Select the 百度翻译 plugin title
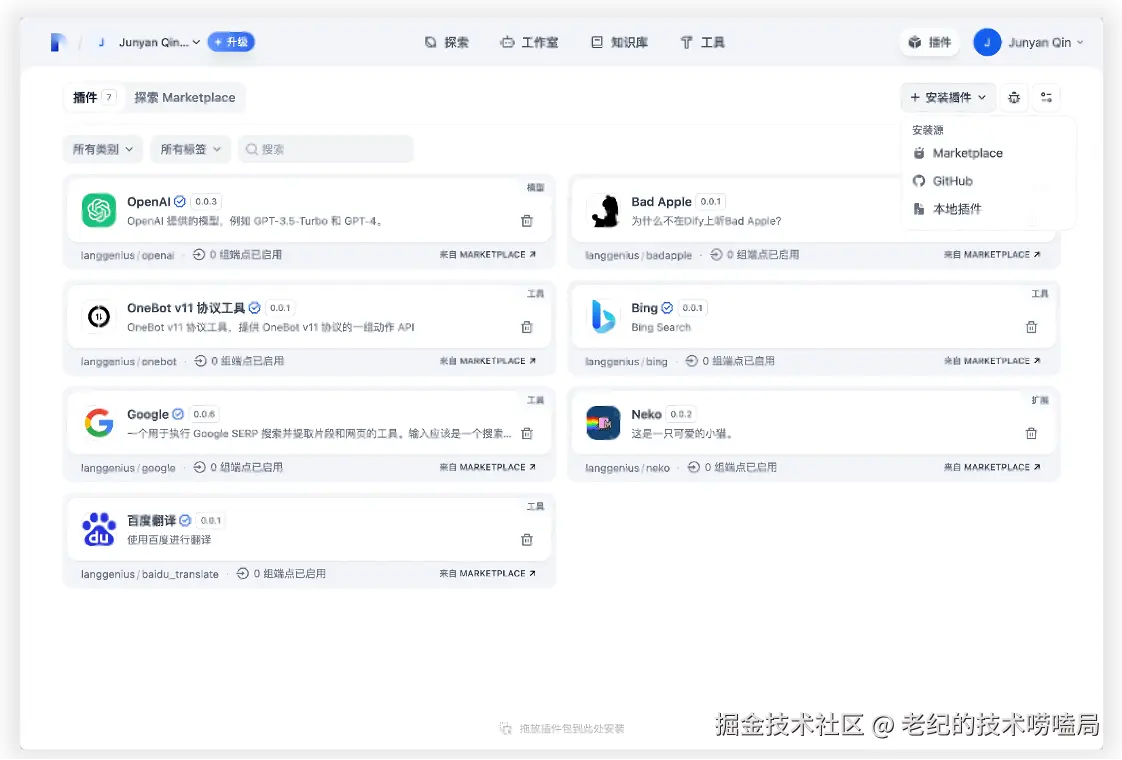1122x760 pixels. tap(152, 520)
